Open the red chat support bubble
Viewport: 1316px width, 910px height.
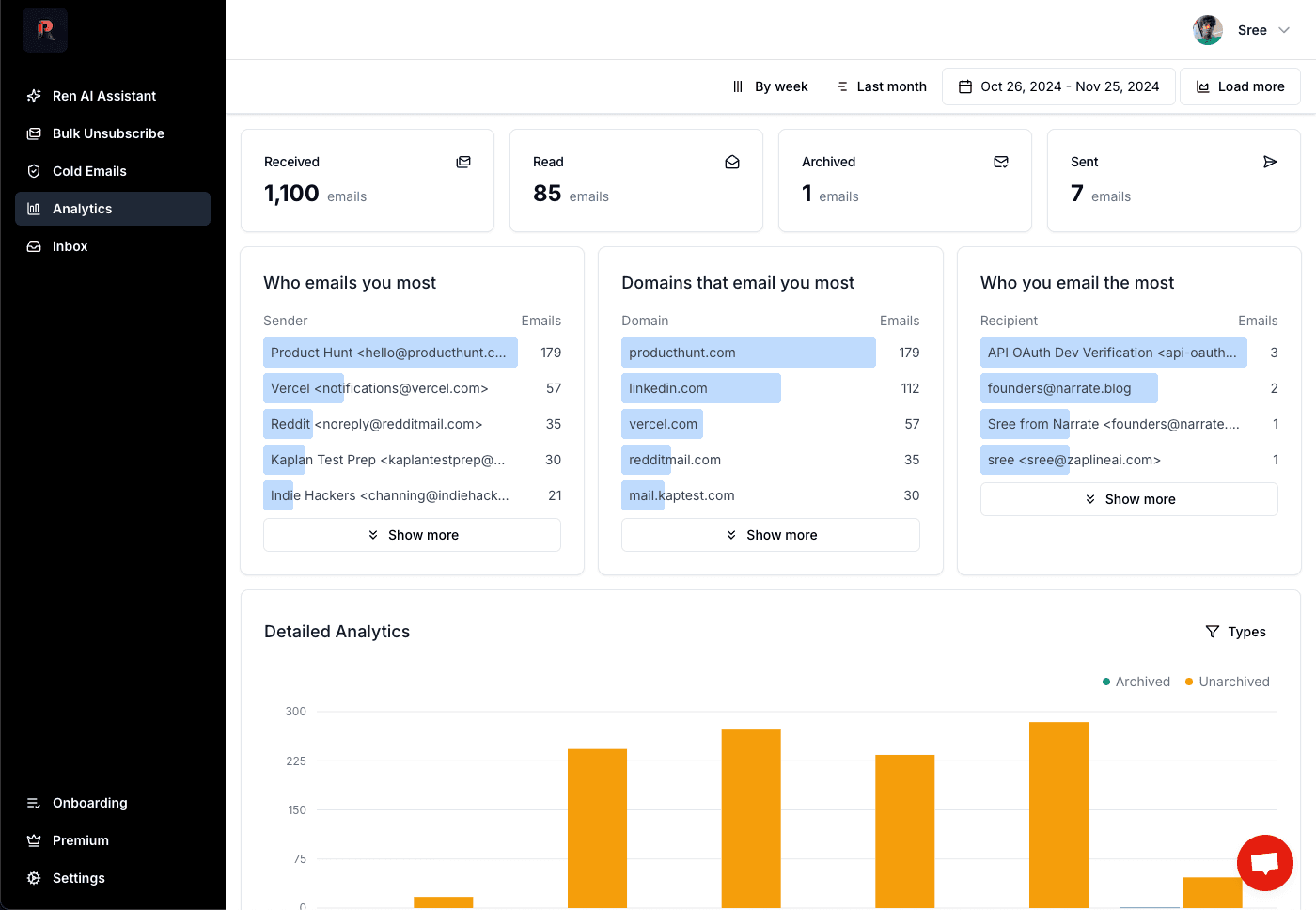(1265, 863)
